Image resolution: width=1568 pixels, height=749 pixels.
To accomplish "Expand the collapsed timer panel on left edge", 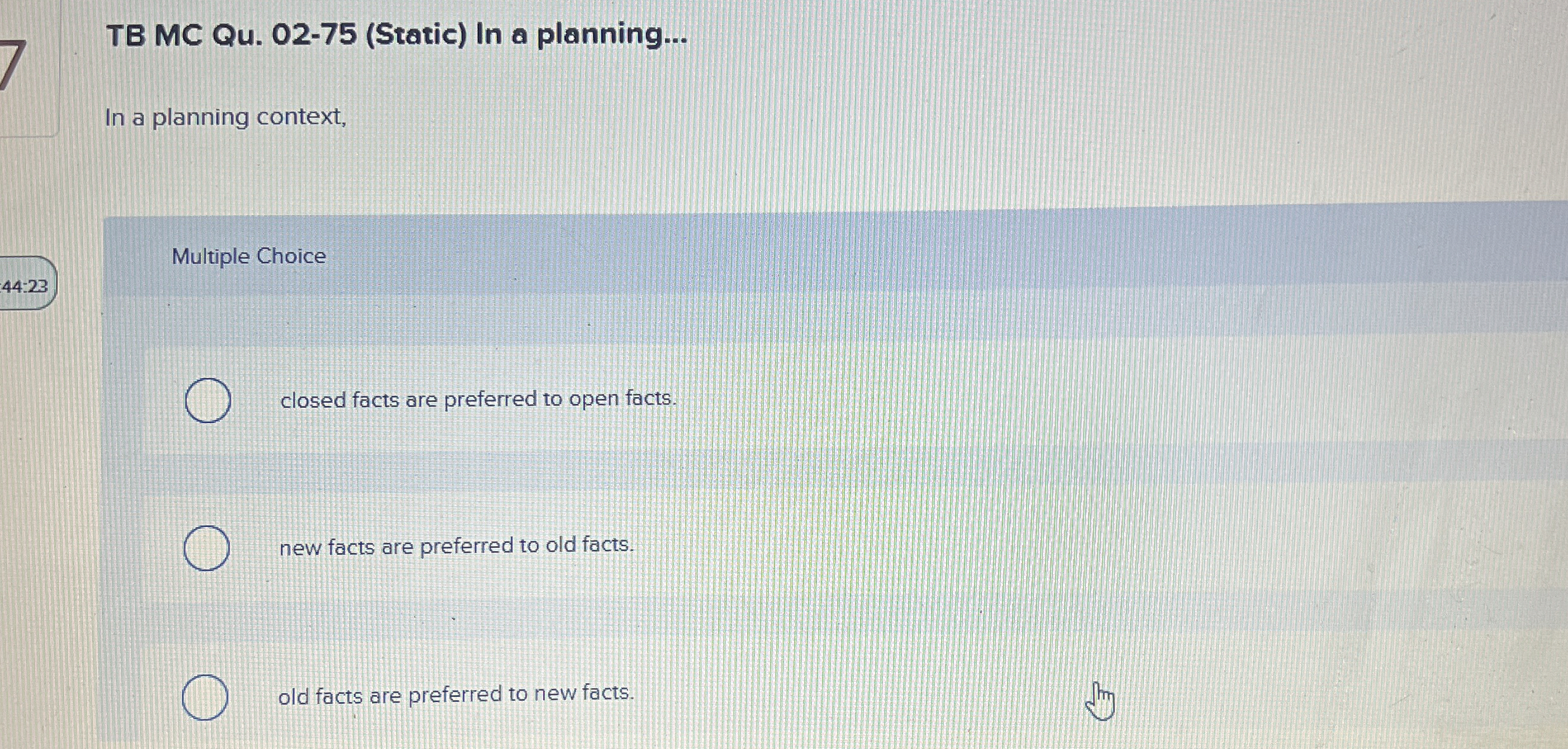I will pos(27,287).
